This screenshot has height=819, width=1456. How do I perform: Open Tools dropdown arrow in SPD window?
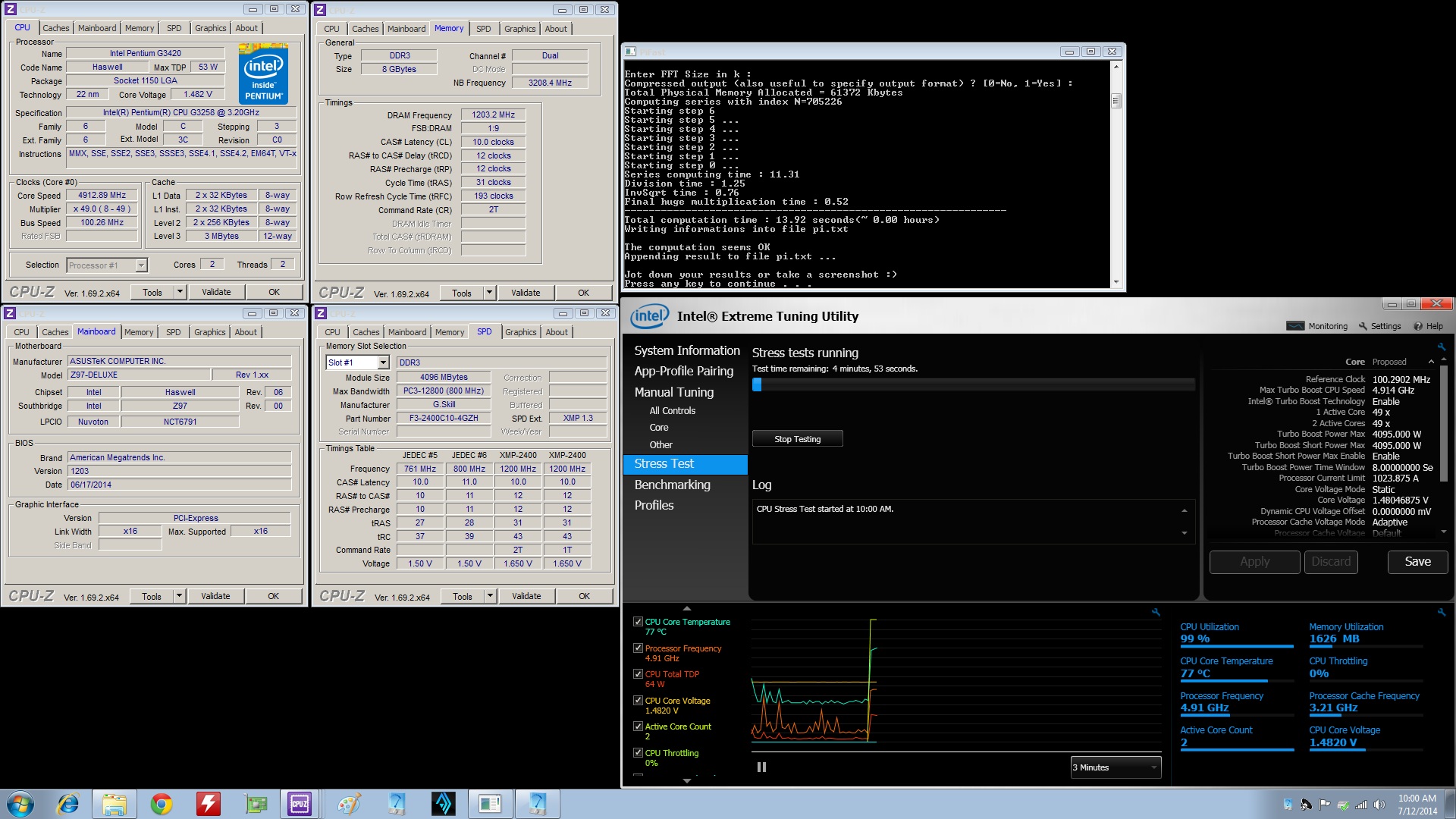[490, 596]
